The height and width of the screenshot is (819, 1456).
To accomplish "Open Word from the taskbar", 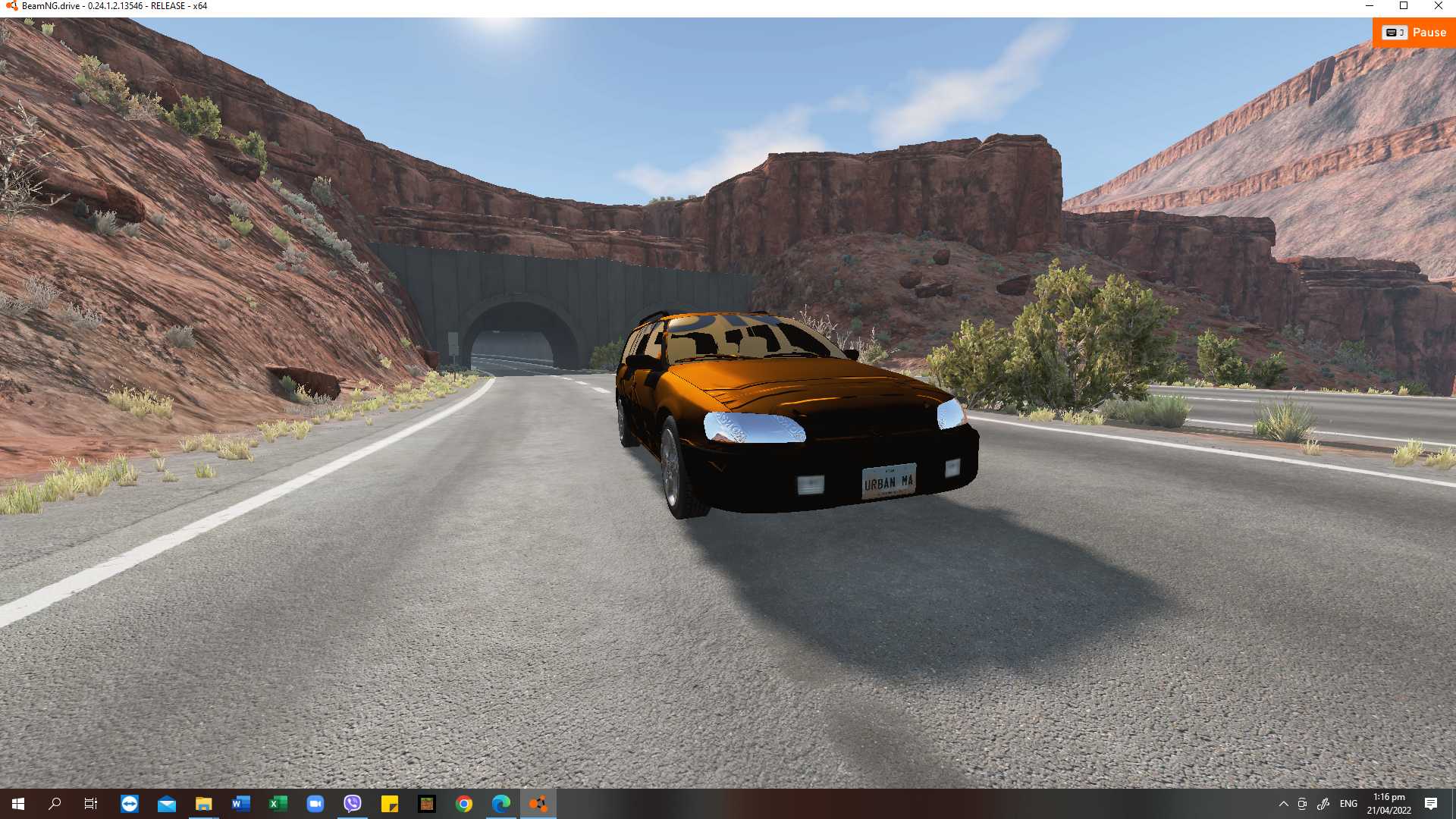I will [x=241, y=804].
